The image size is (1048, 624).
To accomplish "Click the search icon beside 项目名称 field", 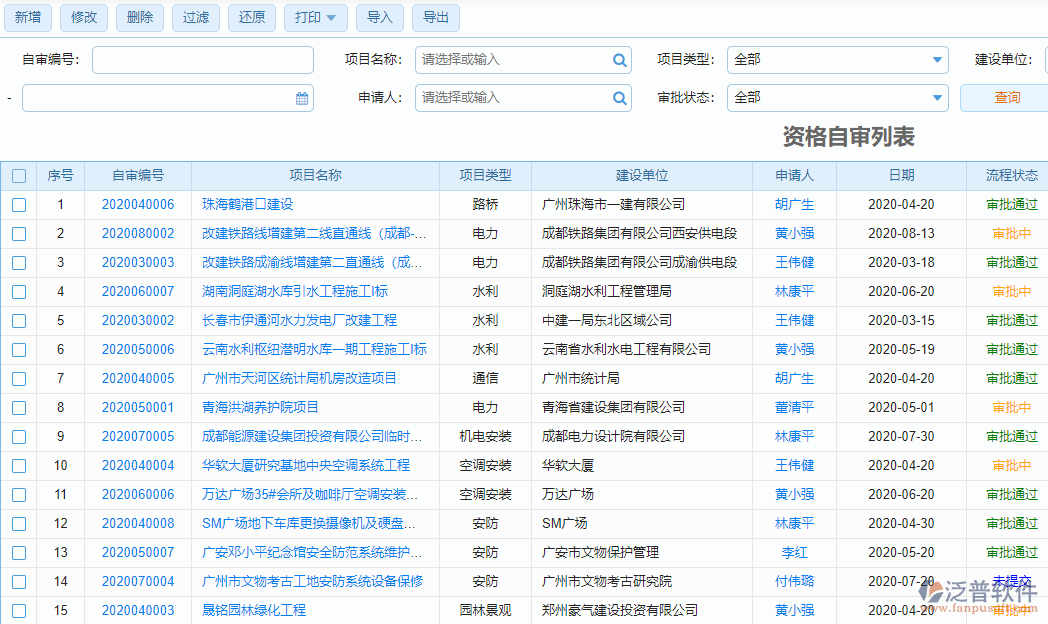I will point(620,60).
